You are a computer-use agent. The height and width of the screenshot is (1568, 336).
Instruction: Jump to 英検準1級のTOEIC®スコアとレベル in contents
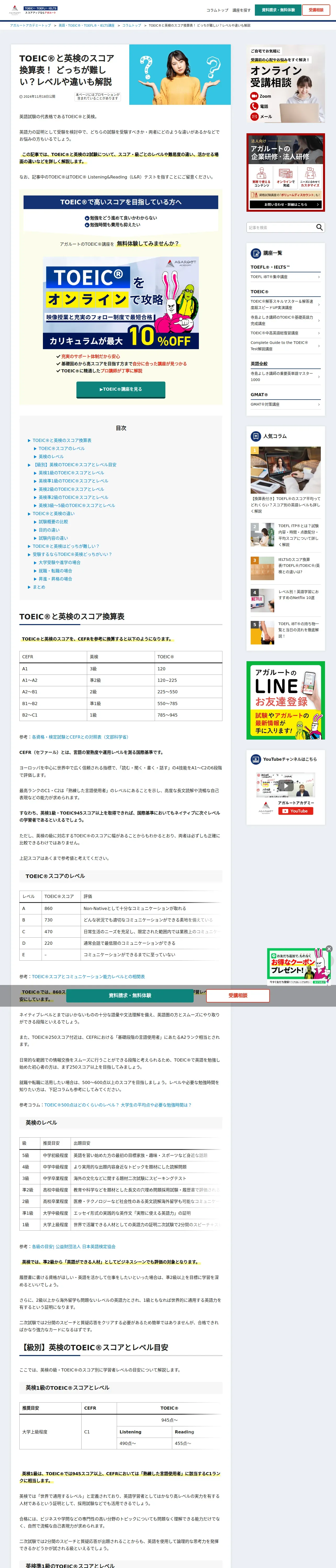click(73, 481)
